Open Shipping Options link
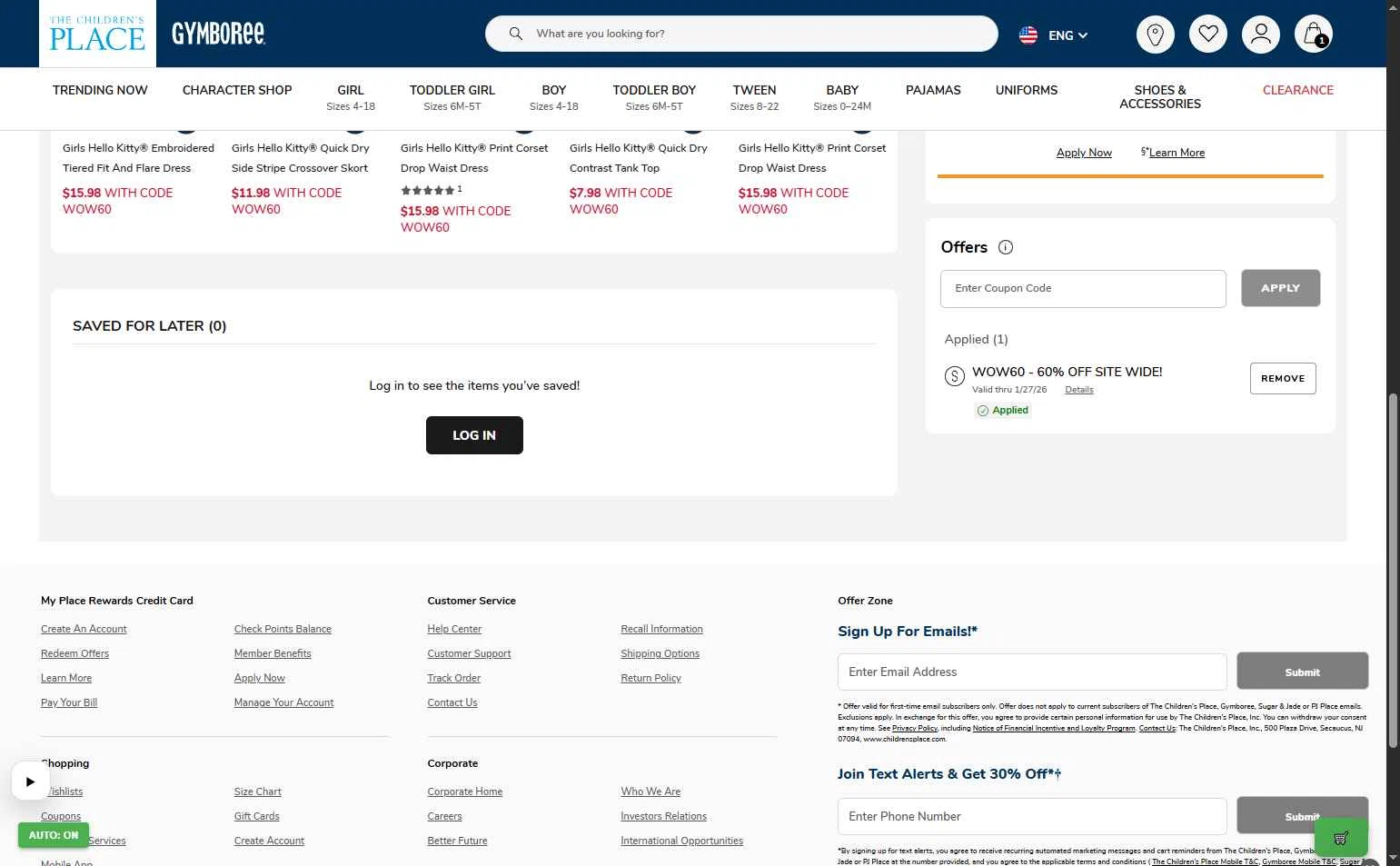Screen dimensions: 1400x866 coord(660,653)
